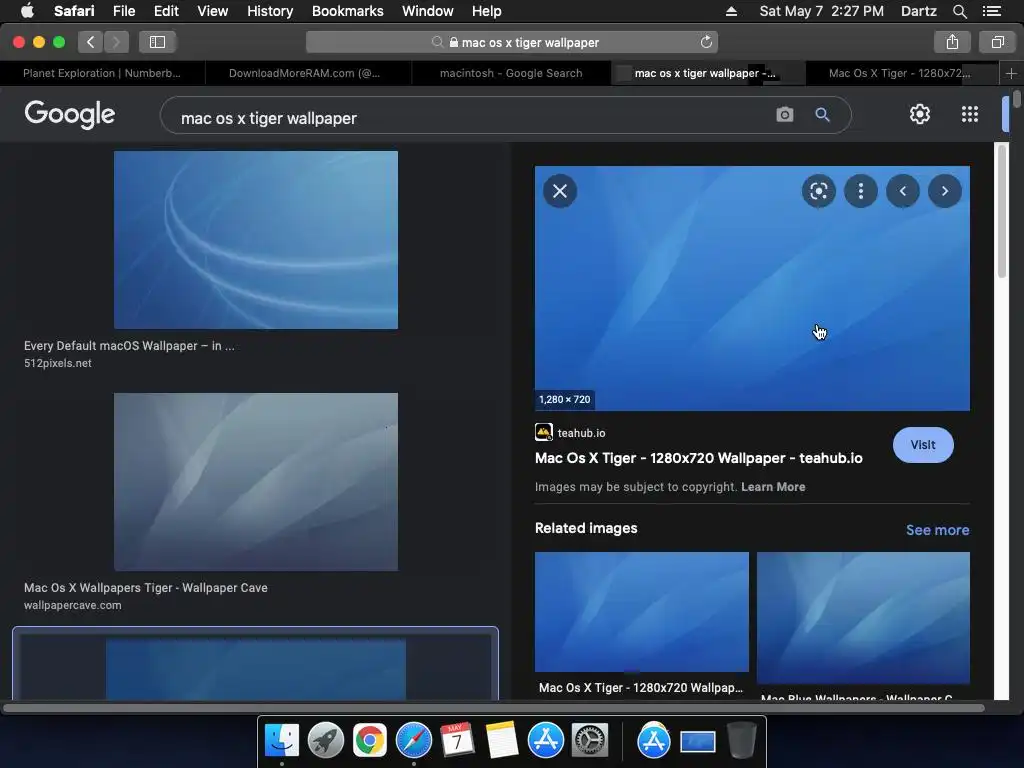
Task: Open the Wallpaper Cave gray Tiger thumbnail
Action: (255, 482)
